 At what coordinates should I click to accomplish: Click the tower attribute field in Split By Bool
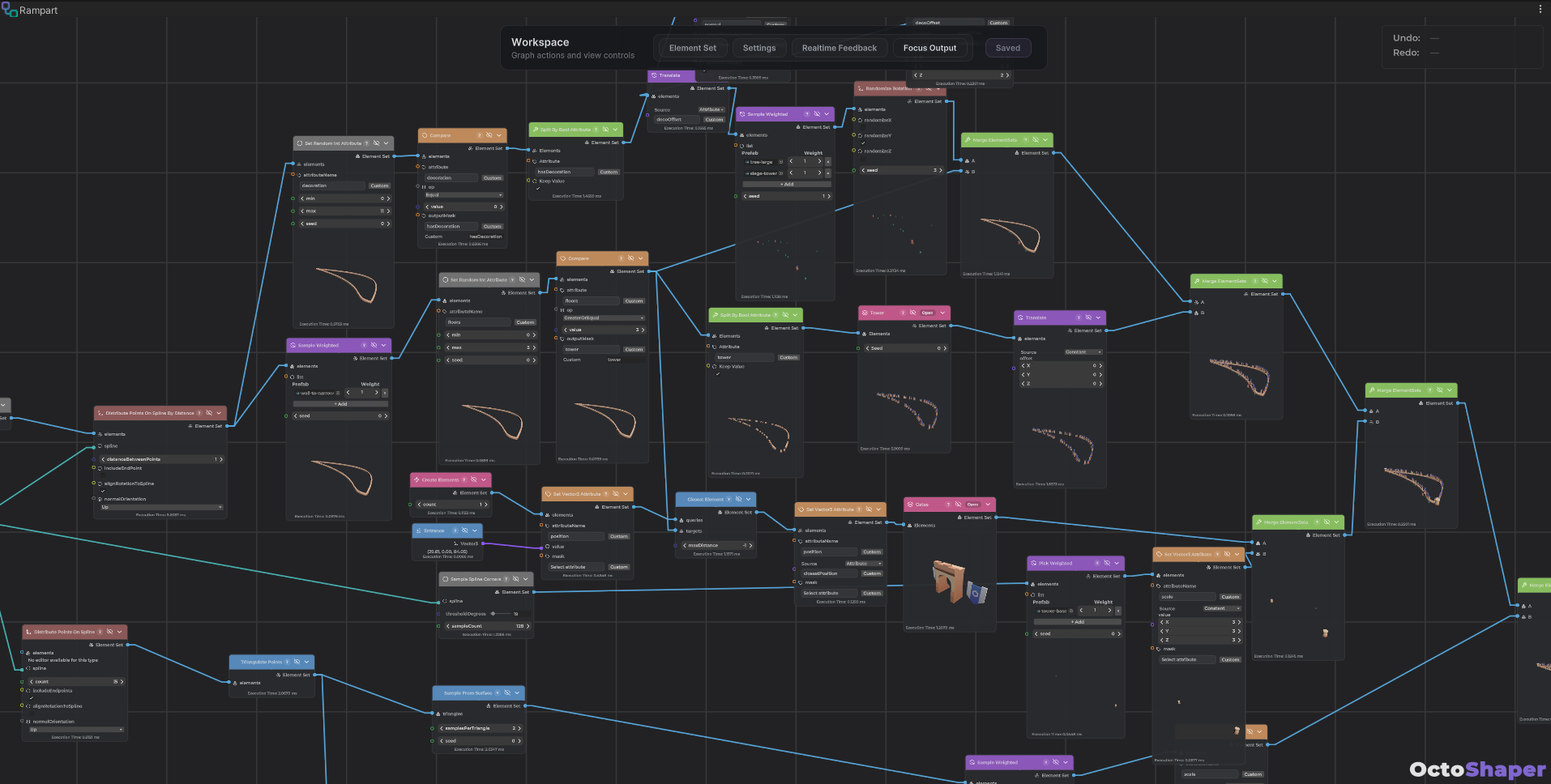[x=745, y=357]
